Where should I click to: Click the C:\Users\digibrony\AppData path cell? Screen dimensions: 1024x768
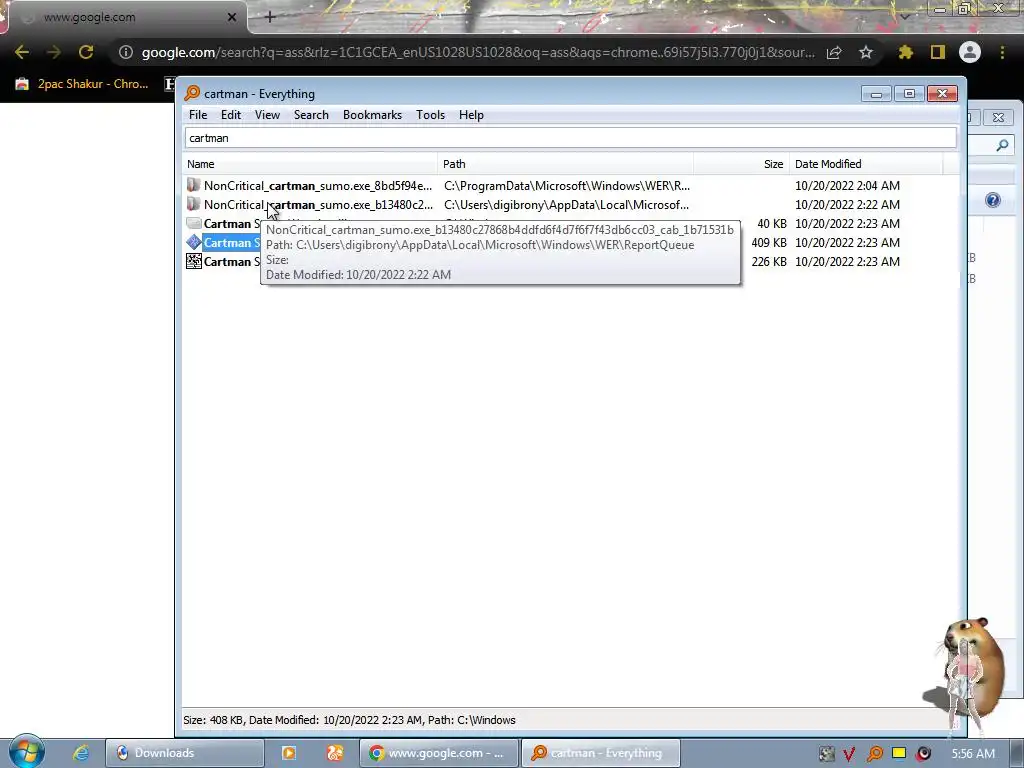(x=566, y=204)
